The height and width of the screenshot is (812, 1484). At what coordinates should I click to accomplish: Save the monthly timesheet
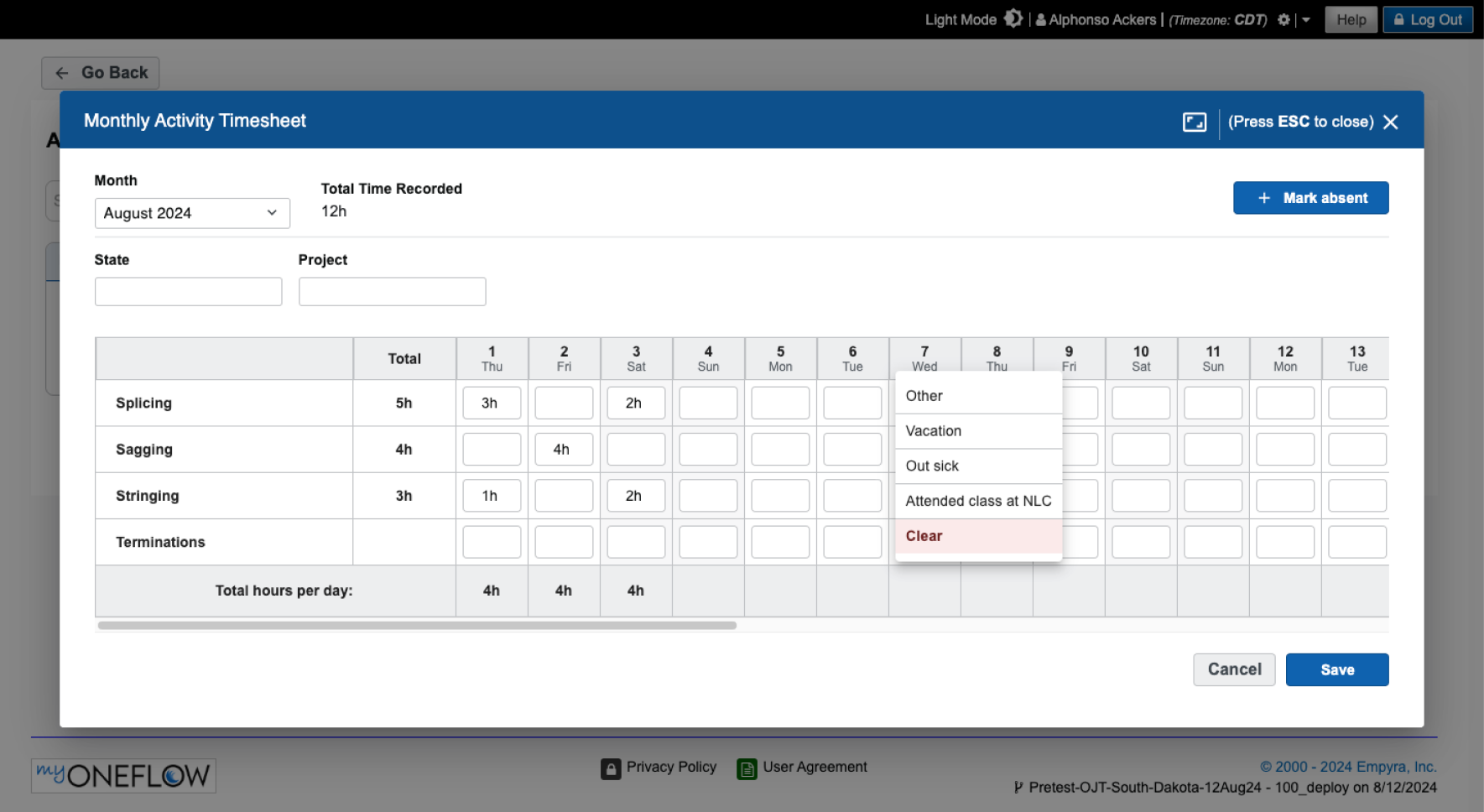pos(1336,669)
